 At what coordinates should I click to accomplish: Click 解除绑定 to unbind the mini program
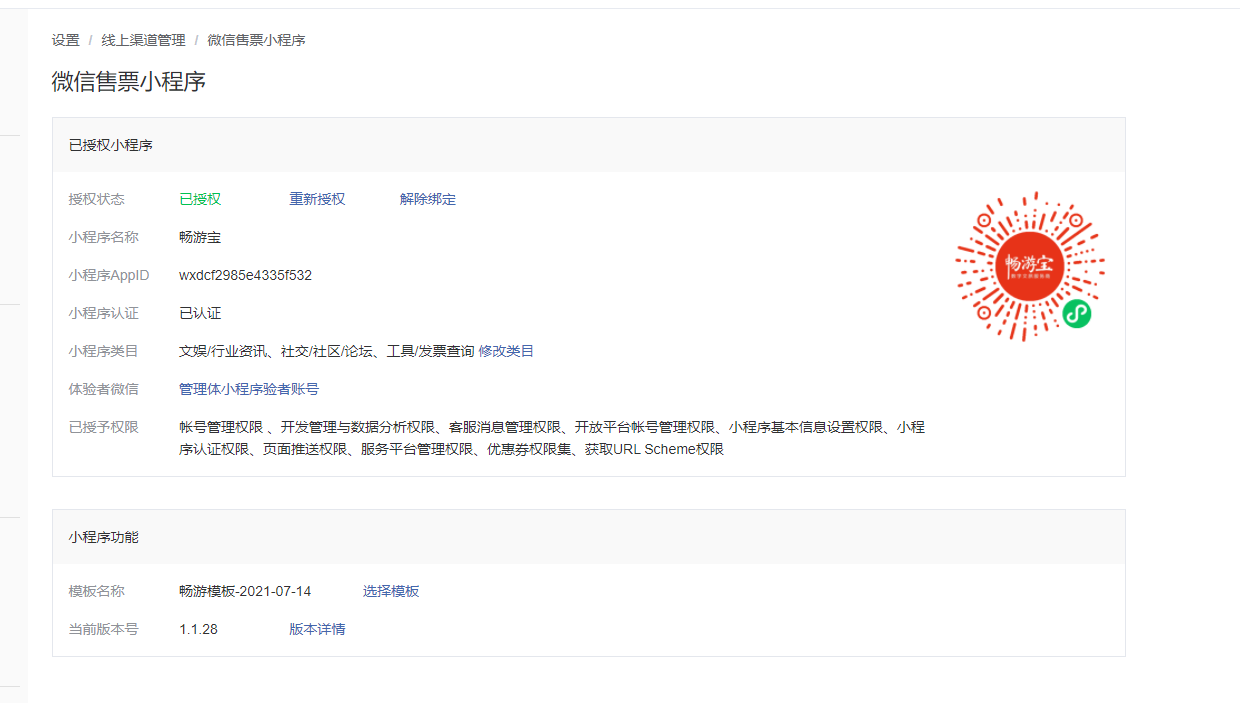pos(428,199)
